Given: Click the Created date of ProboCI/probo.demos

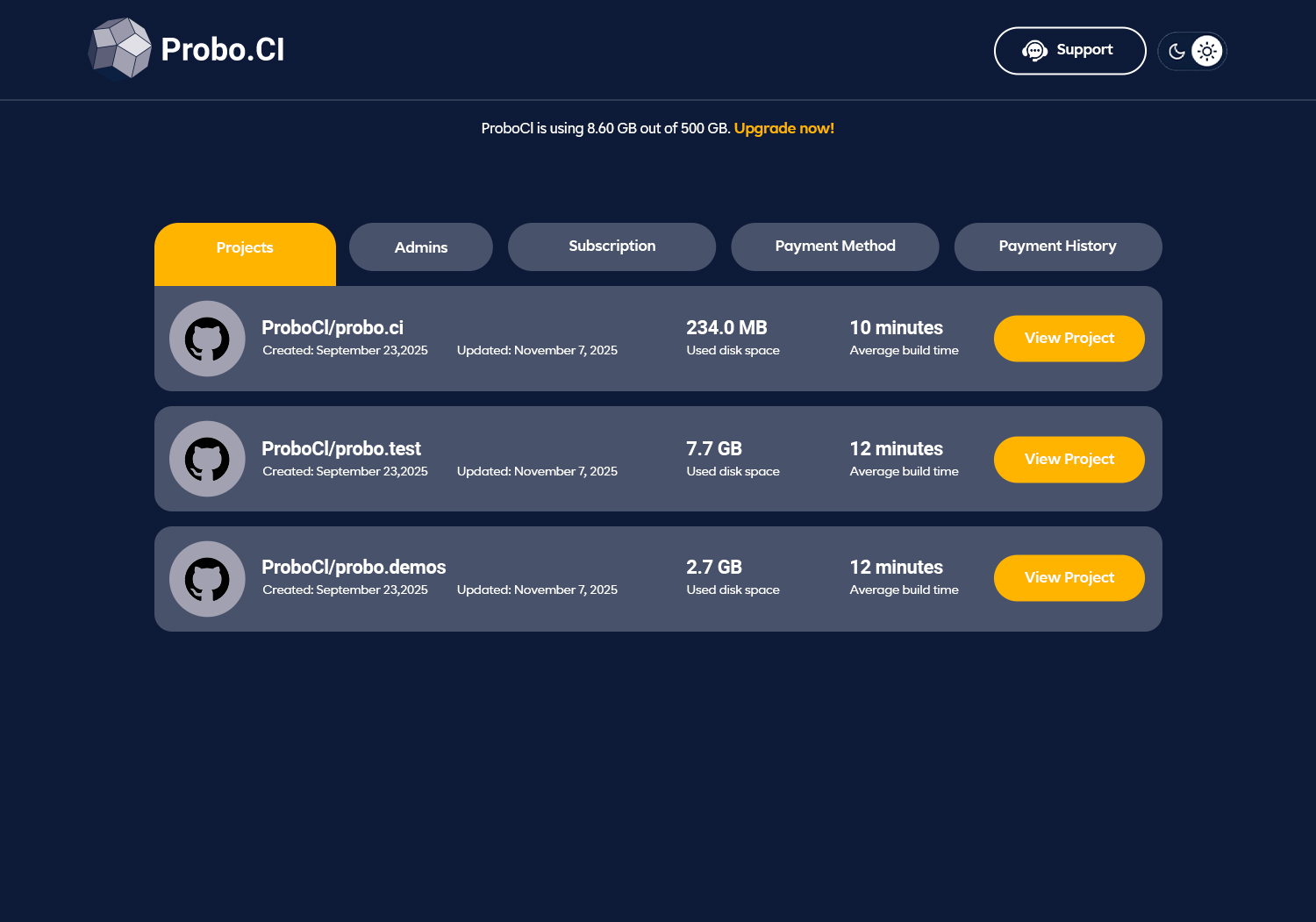Looking at the screenshot, I should point(346,590).
